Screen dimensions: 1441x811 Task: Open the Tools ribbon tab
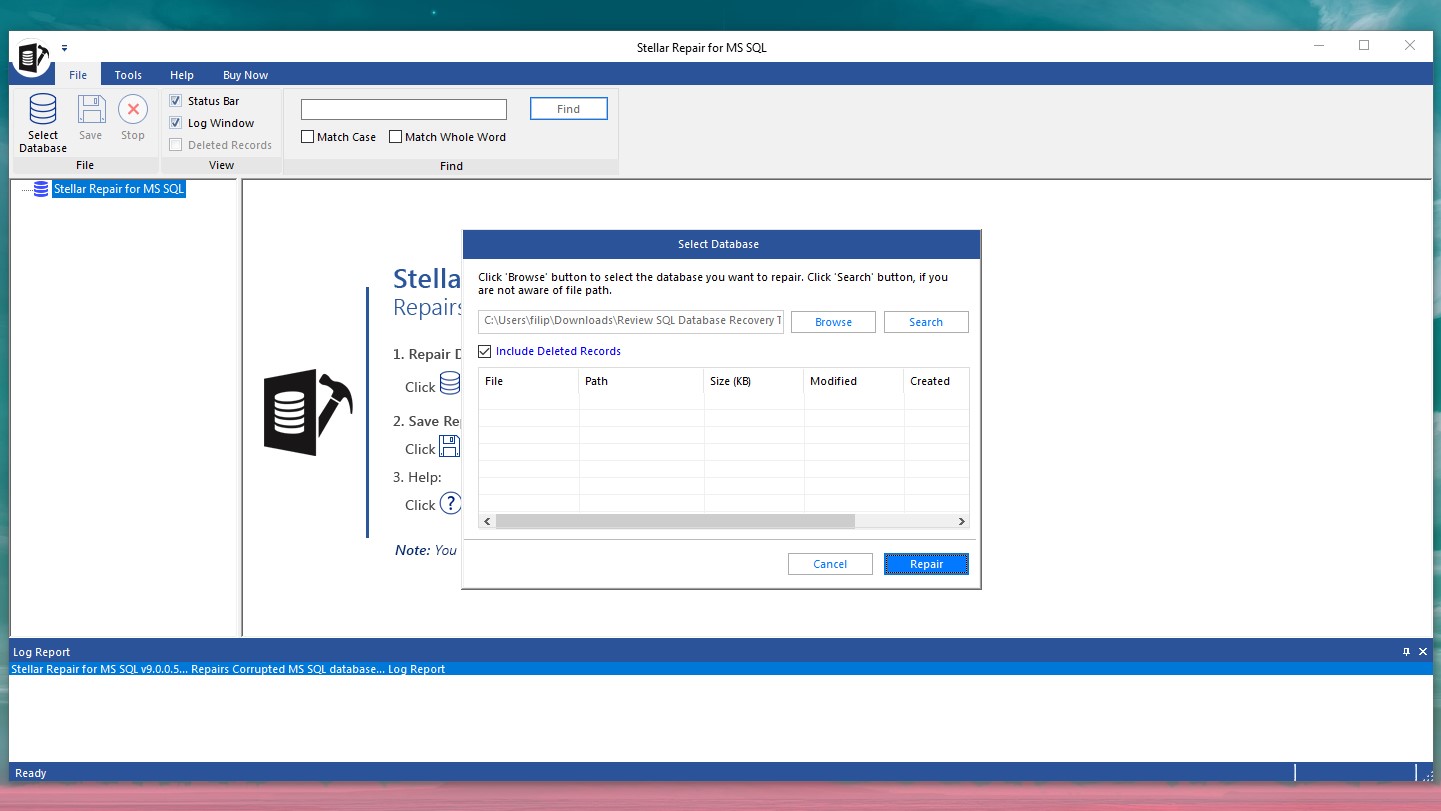(128, 75)
